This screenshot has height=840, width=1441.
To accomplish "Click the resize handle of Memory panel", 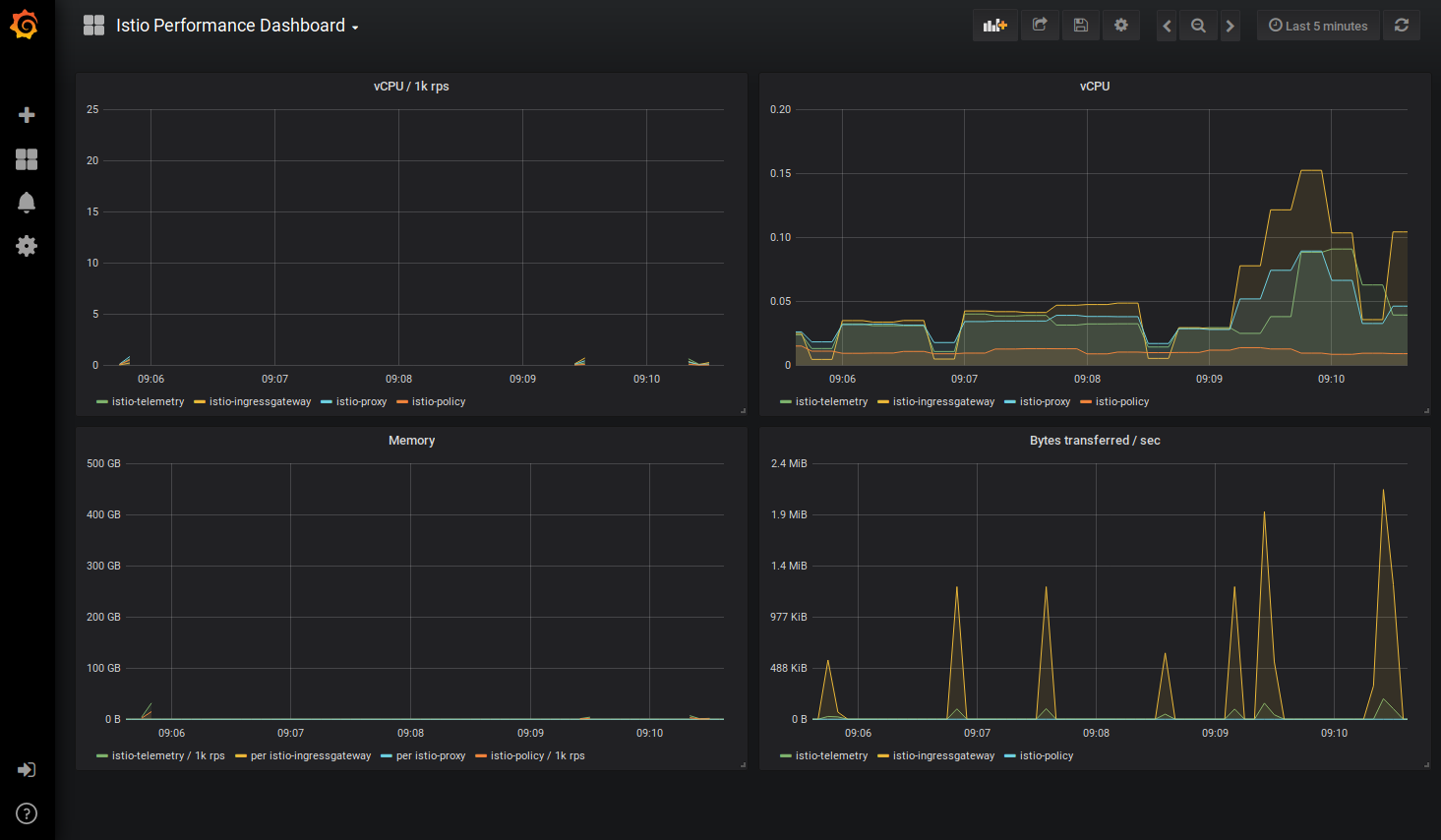I will (743, 765).
